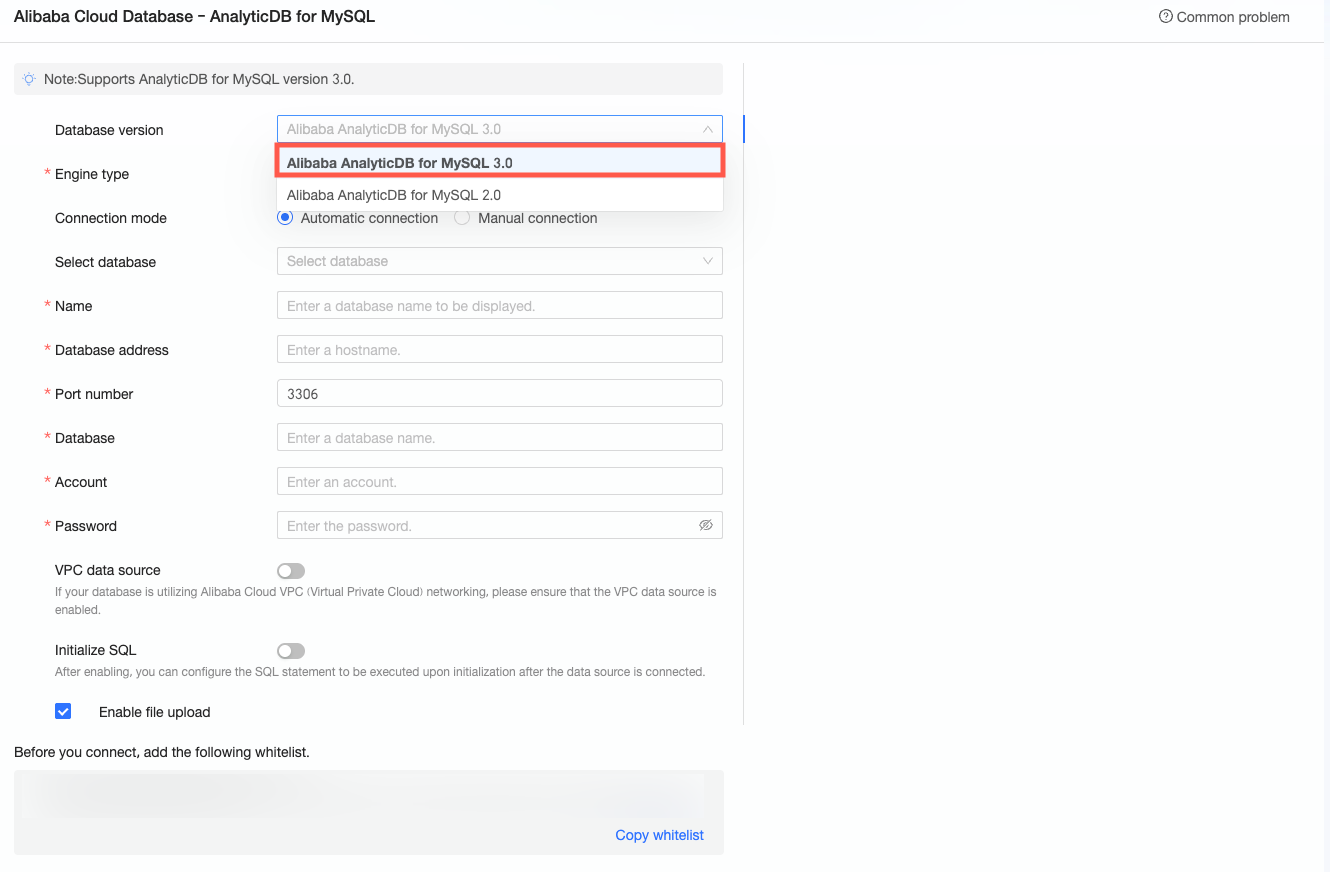This screenshot has width=1330, height=872.
Task: Focus the Name input field
Action: pyautogui.click(x=499, y=305)
